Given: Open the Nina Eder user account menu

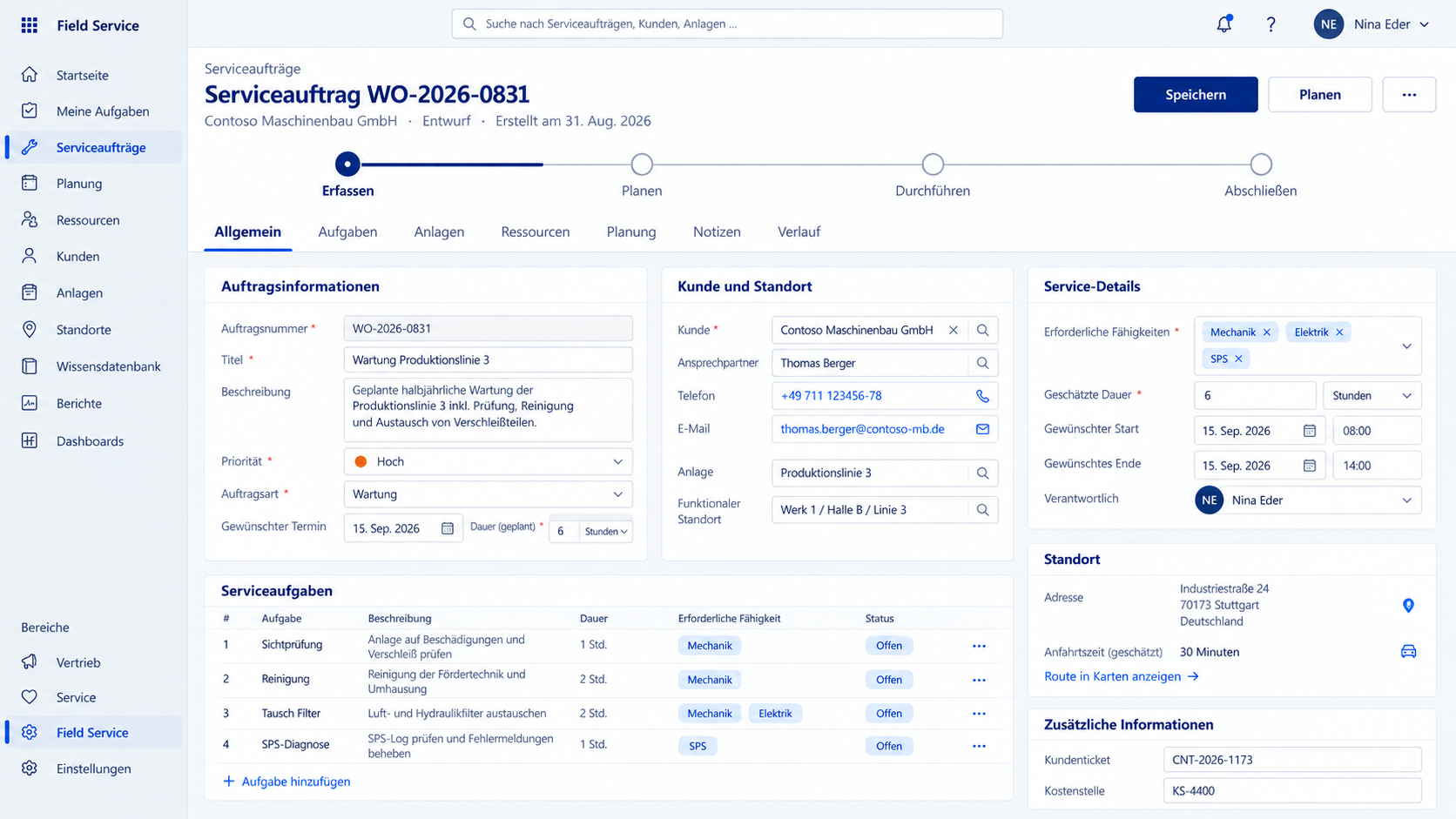Looking at the screenshot, I should (1372, 24).
